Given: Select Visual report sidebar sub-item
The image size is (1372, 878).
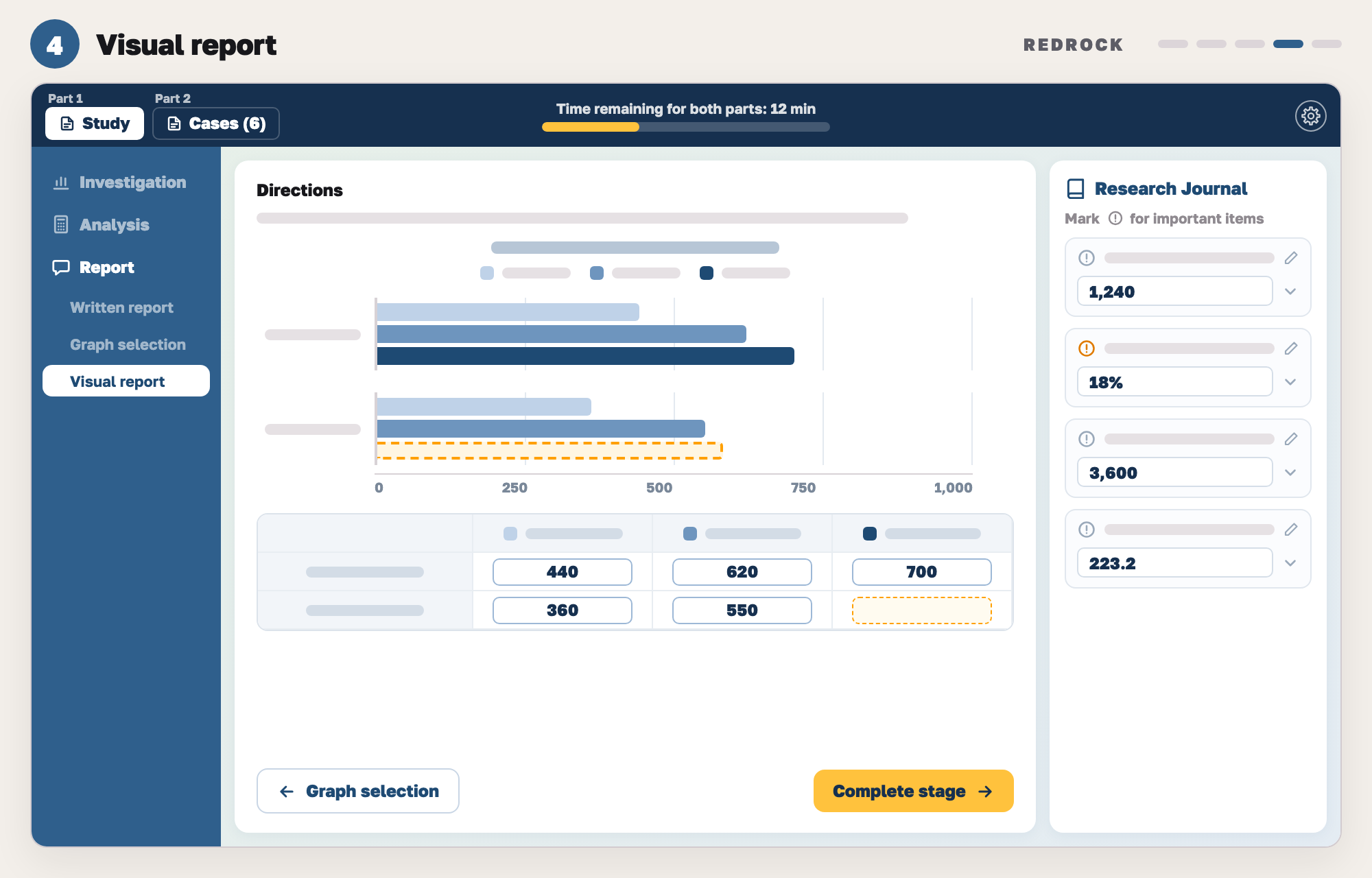Looking at the screenshot, I should (x=126, y=381).
